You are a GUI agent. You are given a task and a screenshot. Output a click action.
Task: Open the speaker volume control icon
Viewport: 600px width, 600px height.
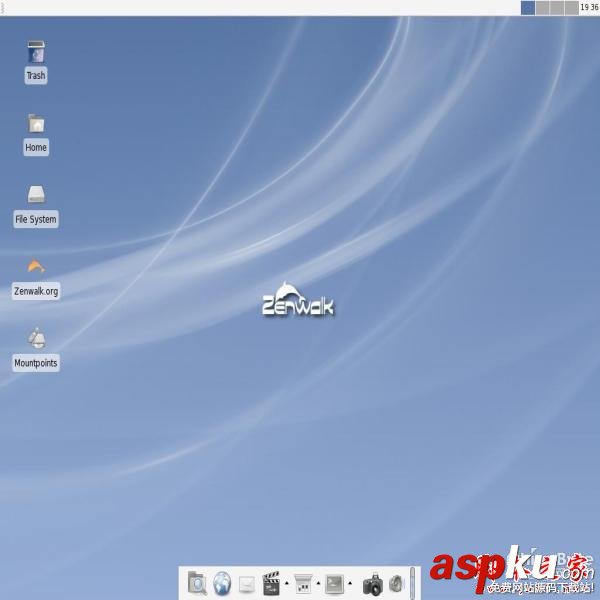397,584
